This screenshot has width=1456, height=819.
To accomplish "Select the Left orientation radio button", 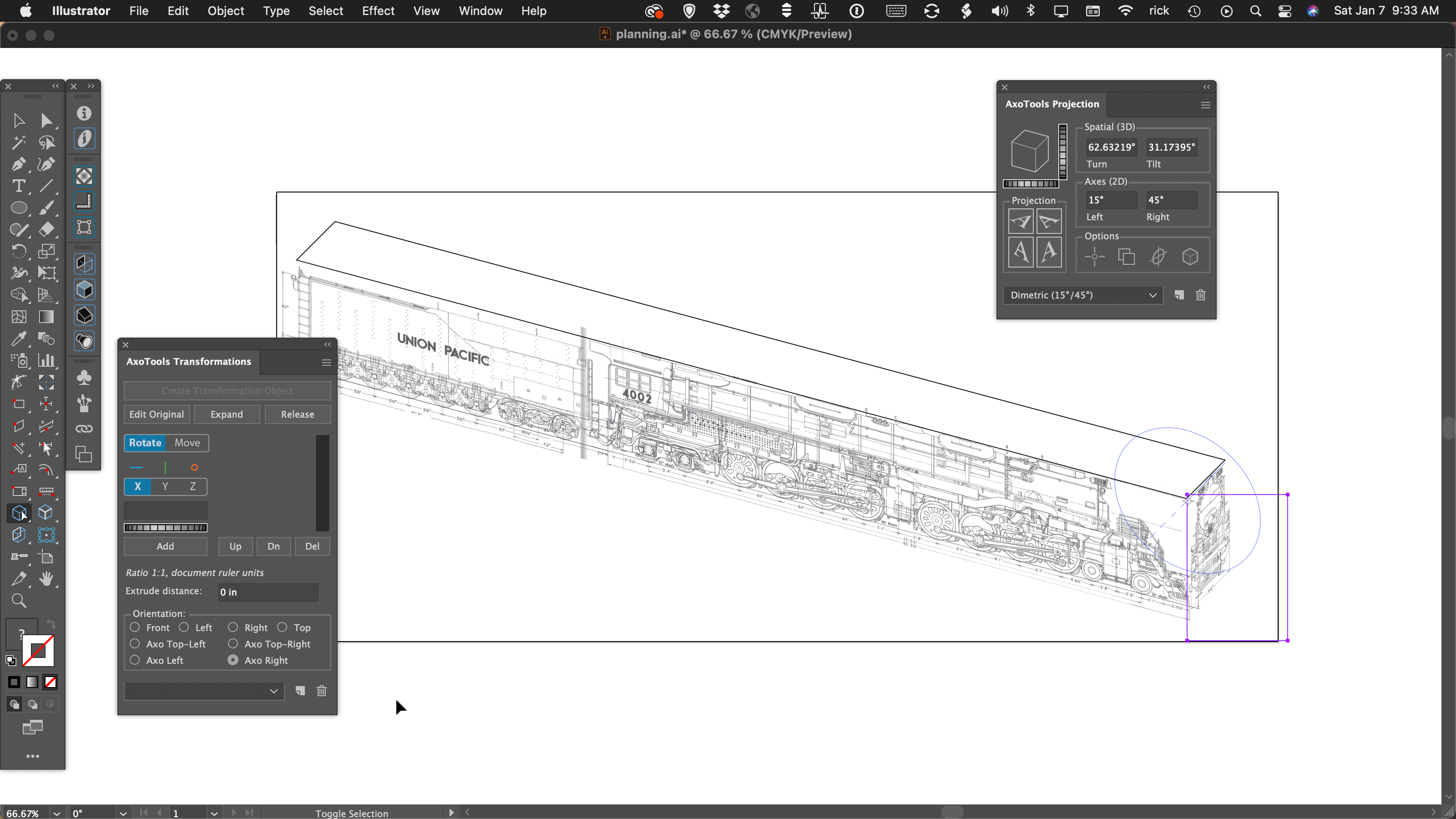I will point(184,627).
